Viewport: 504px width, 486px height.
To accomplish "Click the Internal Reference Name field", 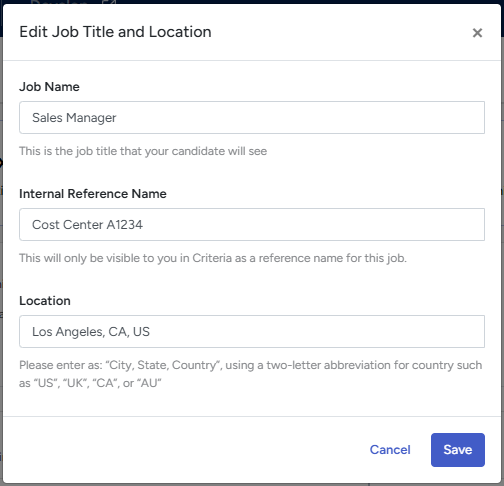I will tap(252, 225).
